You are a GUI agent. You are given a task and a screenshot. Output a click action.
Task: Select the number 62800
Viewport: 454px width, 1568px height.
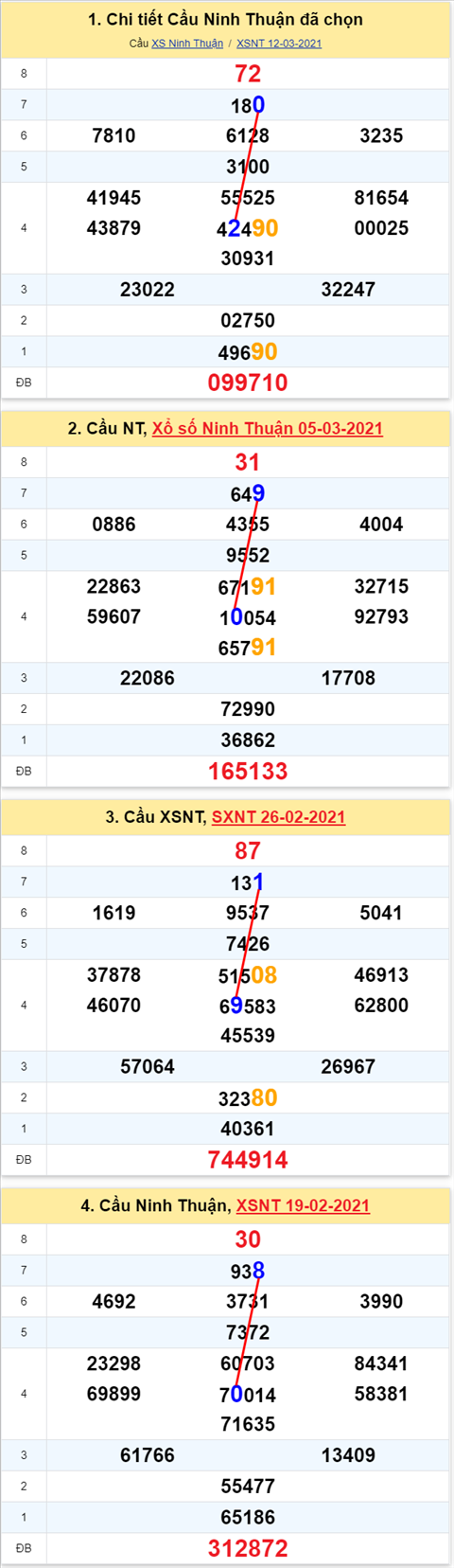point(381,1006)
